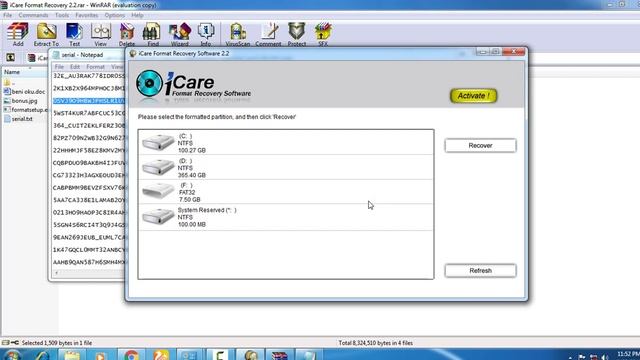This screenshot has width=640, height=360.
Task: Open the Info toolbar icon
Action: click(x=206, y=34)
